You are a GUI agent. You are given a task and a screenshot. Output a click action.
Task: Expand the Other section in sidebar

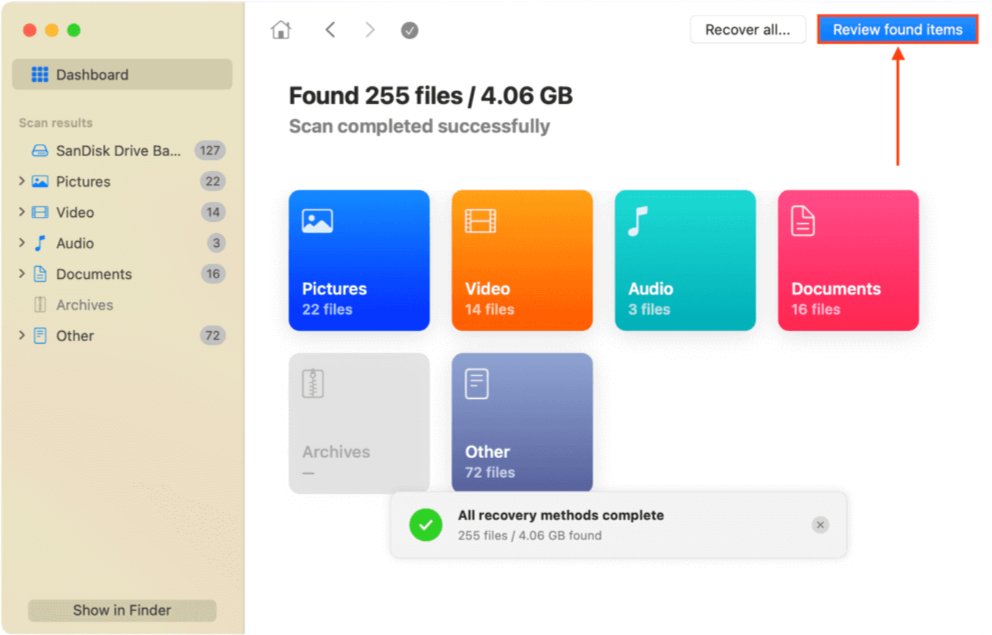[22, 336]
